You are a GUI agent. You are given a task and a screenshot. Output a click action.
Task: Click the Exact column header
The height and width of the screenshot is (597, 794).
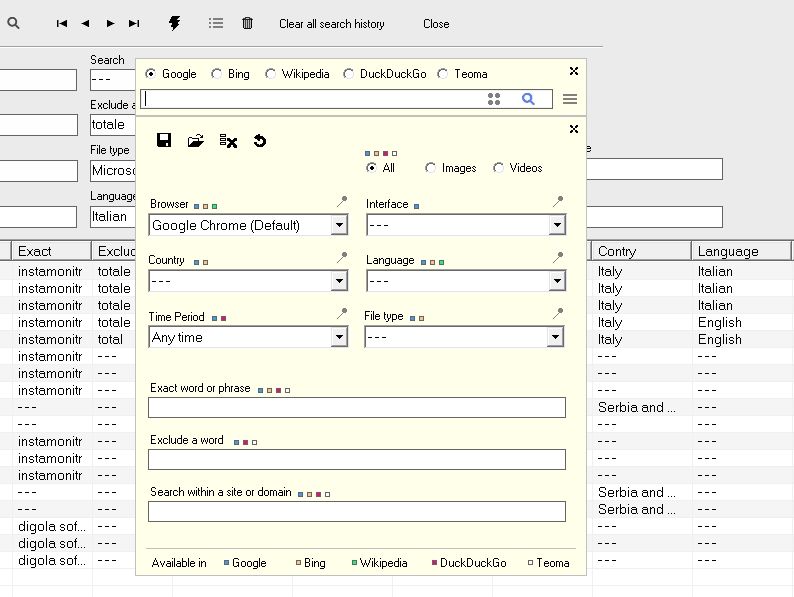[x=51, y=251]
